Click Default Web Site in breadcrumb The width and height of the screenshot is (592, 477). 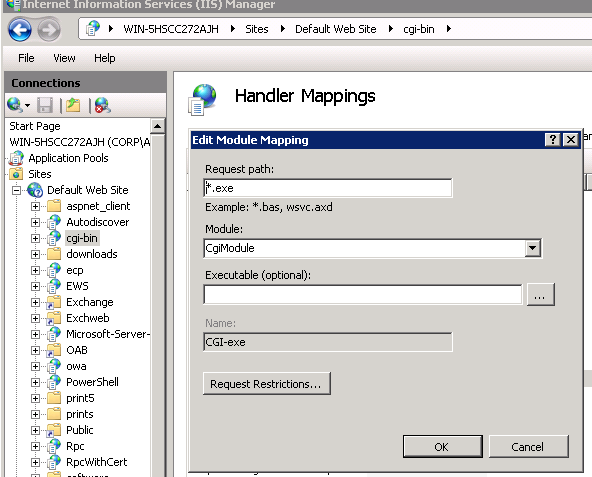pyautogui.click(x=336, y=29)
